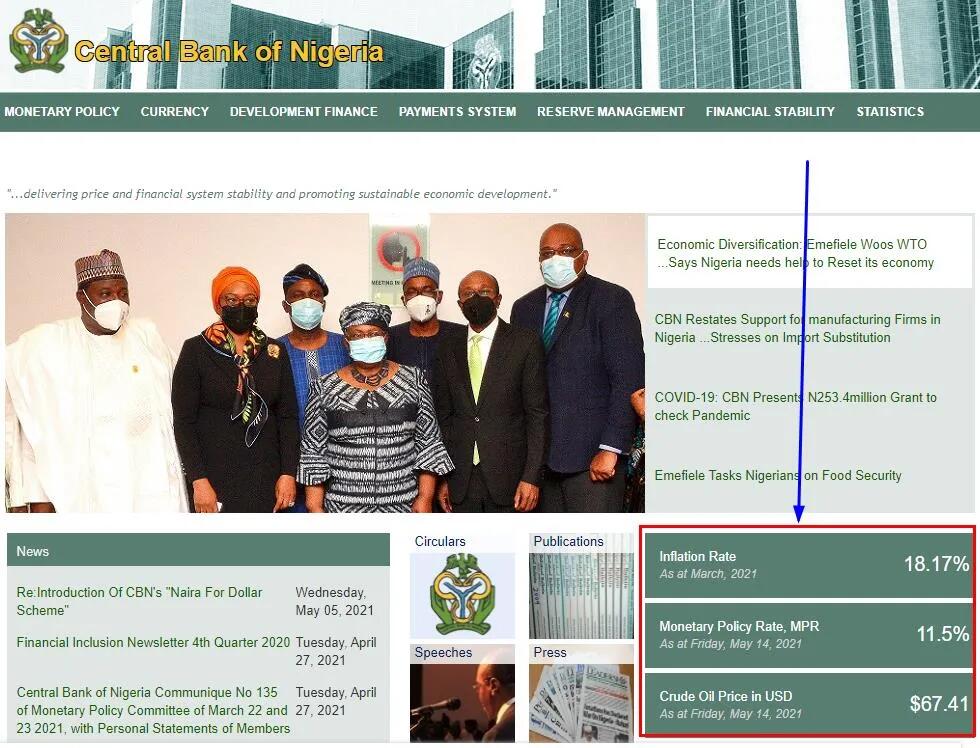
Task: Open the Monetary Policy menu
Action: tap(62, 112)
